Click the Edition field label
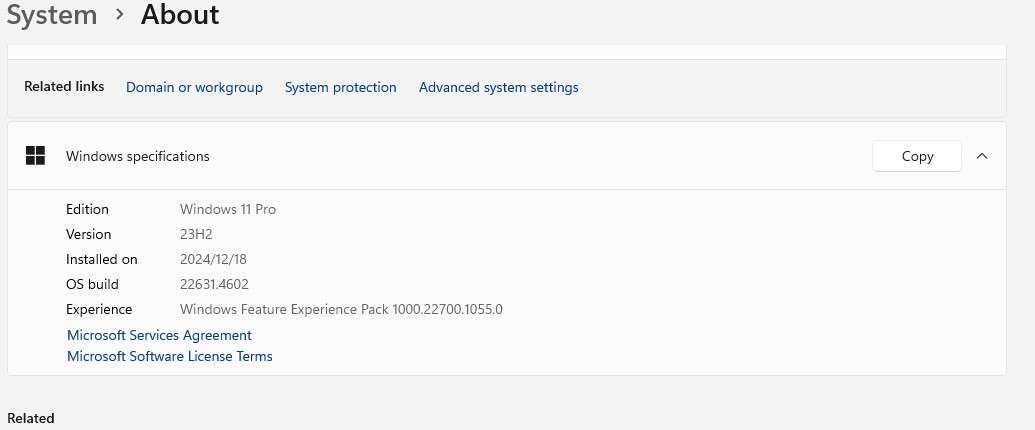Viewport: 1035px width, 430px height. [87, 210]
